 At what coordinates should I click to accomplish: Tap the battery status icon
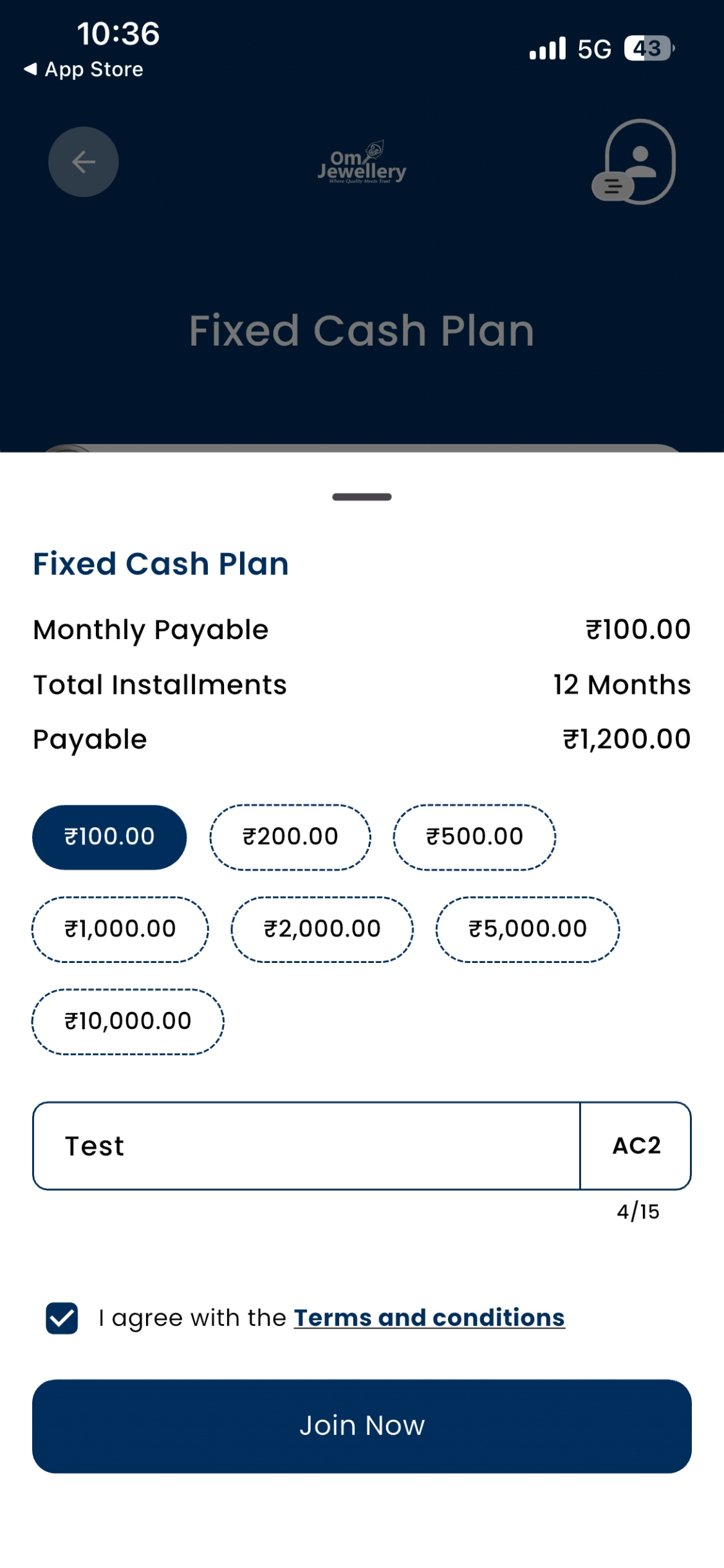pos(649,48)
